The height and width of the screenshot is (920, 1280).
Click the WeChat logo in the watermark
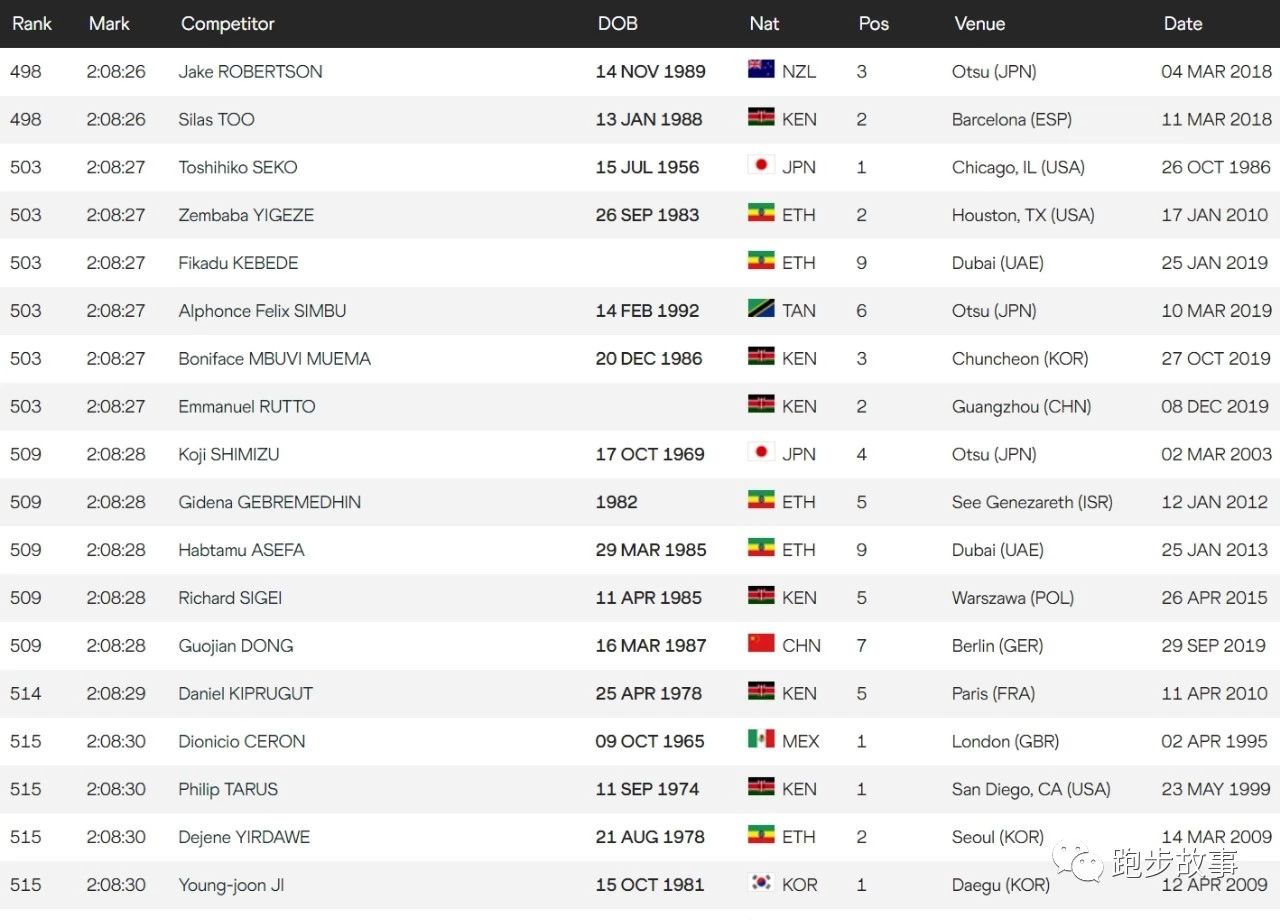click(1079, 863)
